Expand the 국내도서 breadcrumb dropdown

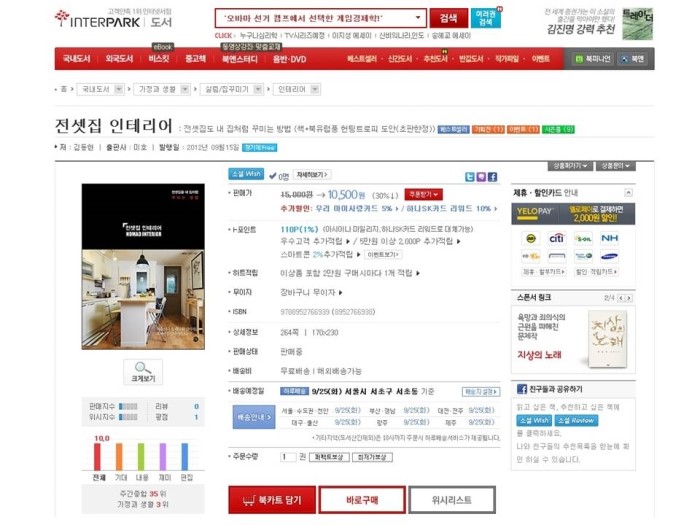pyautogui.click(x=118, y=89)
